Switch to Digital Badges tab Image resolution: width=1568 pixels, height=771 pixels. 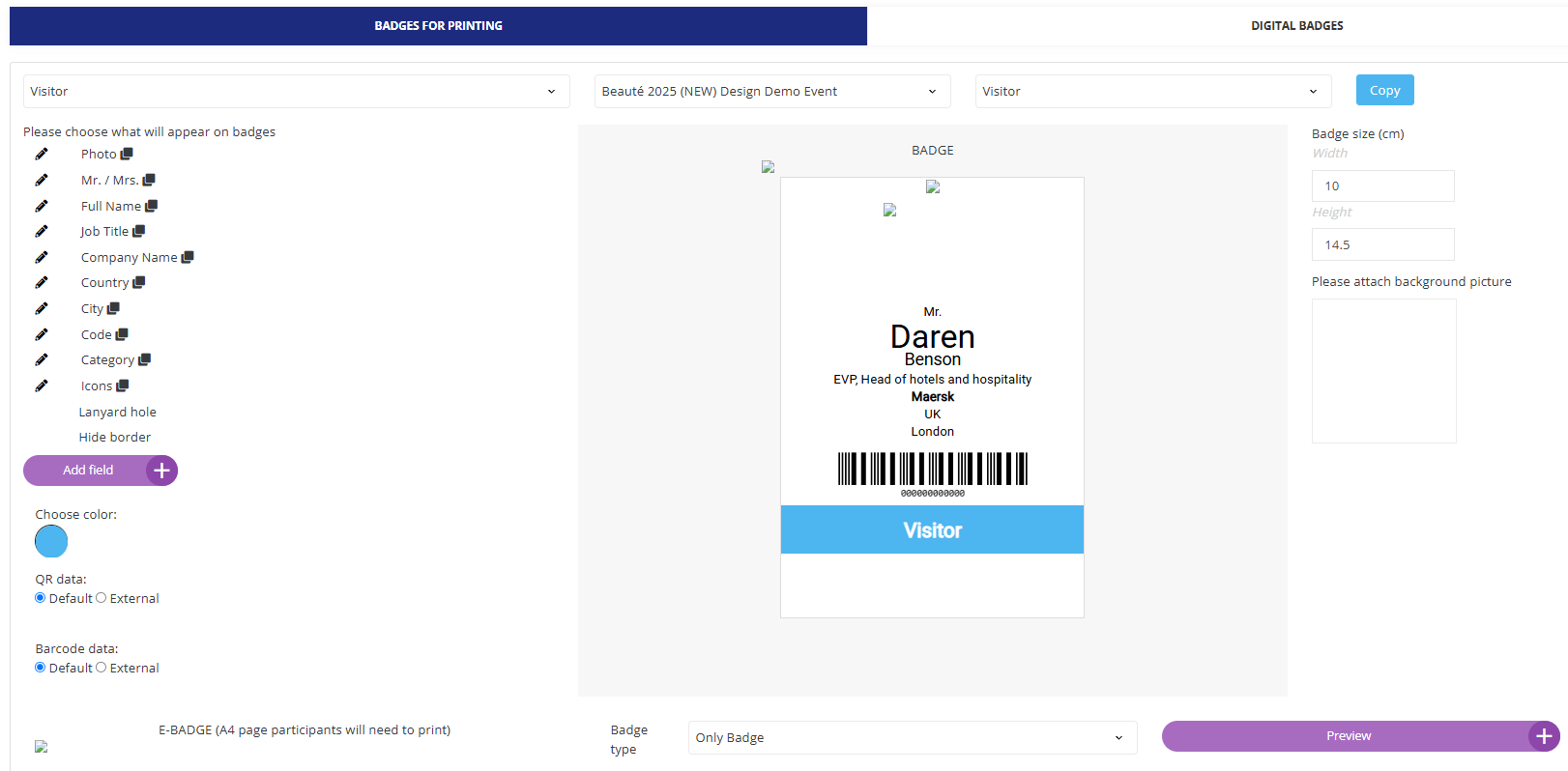[x=1296, y=26]
